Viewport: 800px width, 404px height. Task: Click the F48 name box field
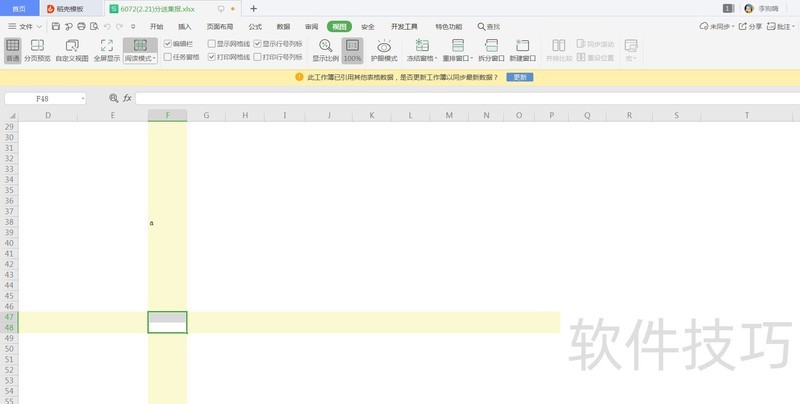click(44, 98)
